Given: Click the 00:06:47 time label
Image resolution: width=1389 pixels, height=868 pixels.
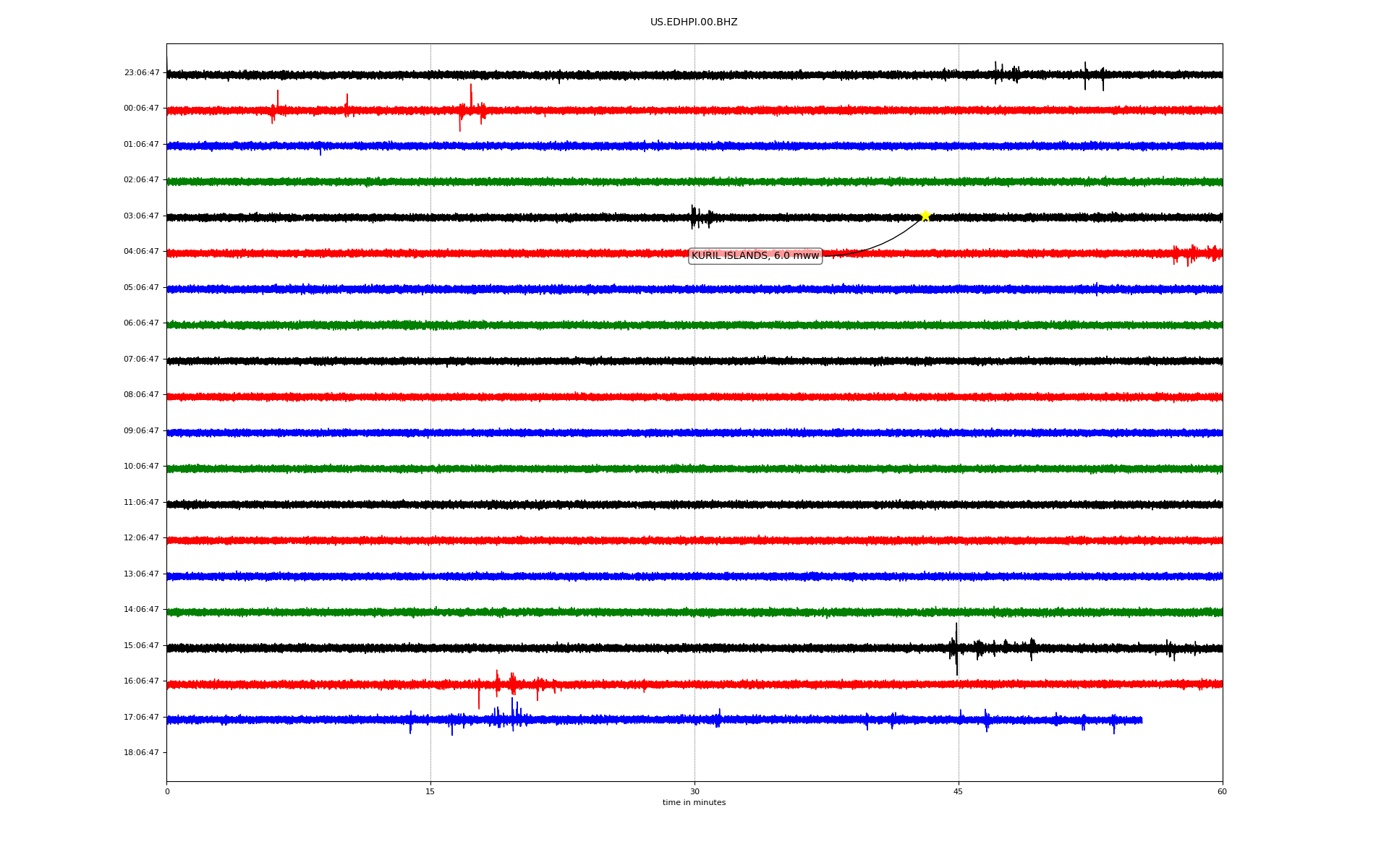Looking at the screenshot, I should click(x=142, y=109).
